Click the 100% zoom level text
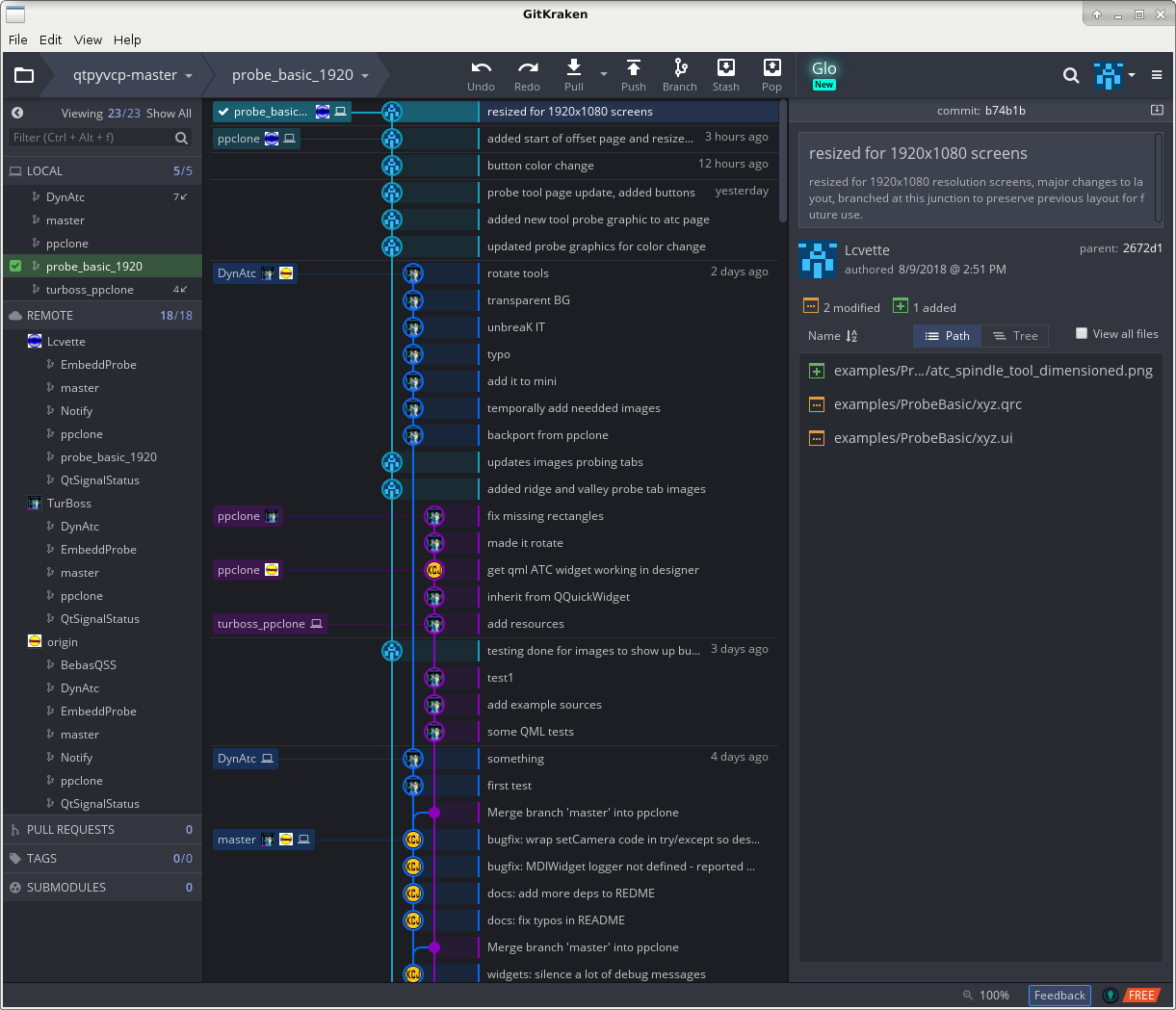Screen dimensions: 1176x1010 (x=994, y=996)
